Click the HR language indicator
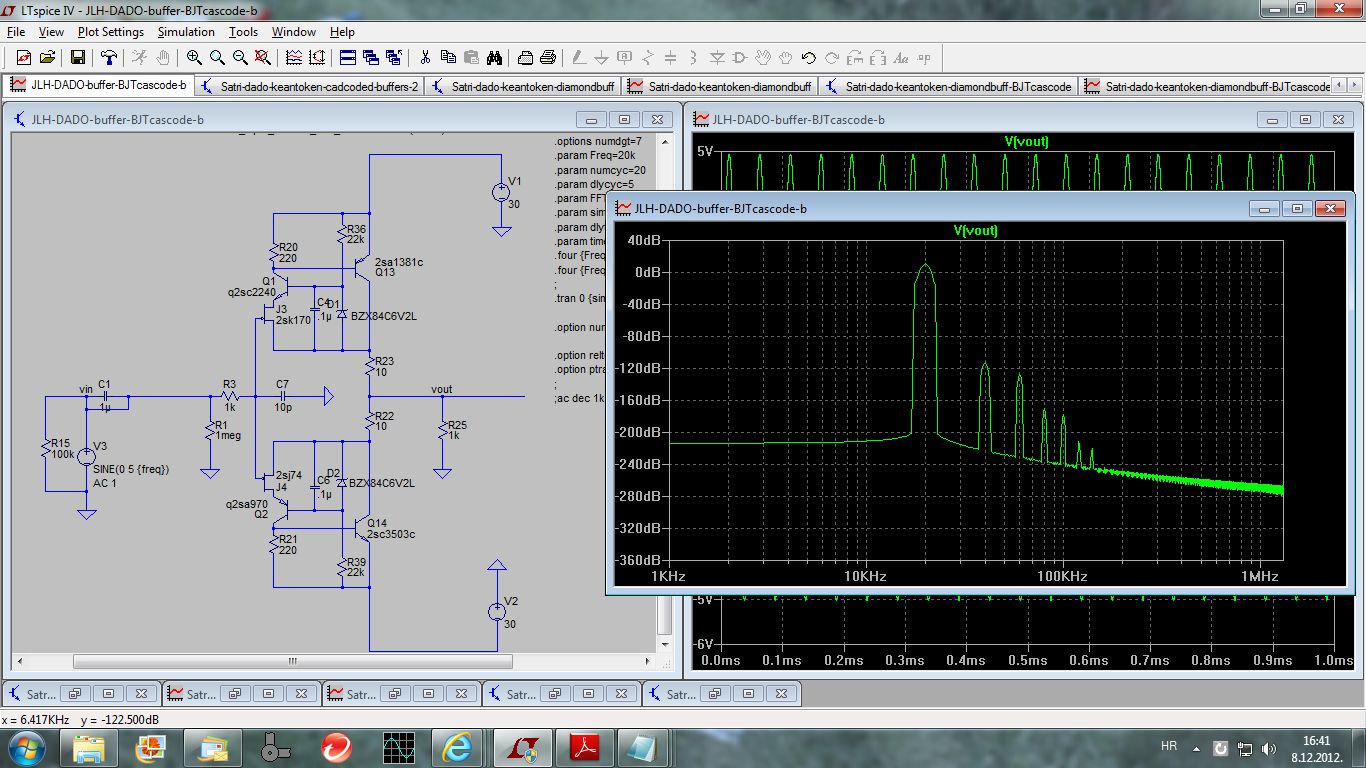Viewport: 1366px width, 768px height. [1168, 746]
